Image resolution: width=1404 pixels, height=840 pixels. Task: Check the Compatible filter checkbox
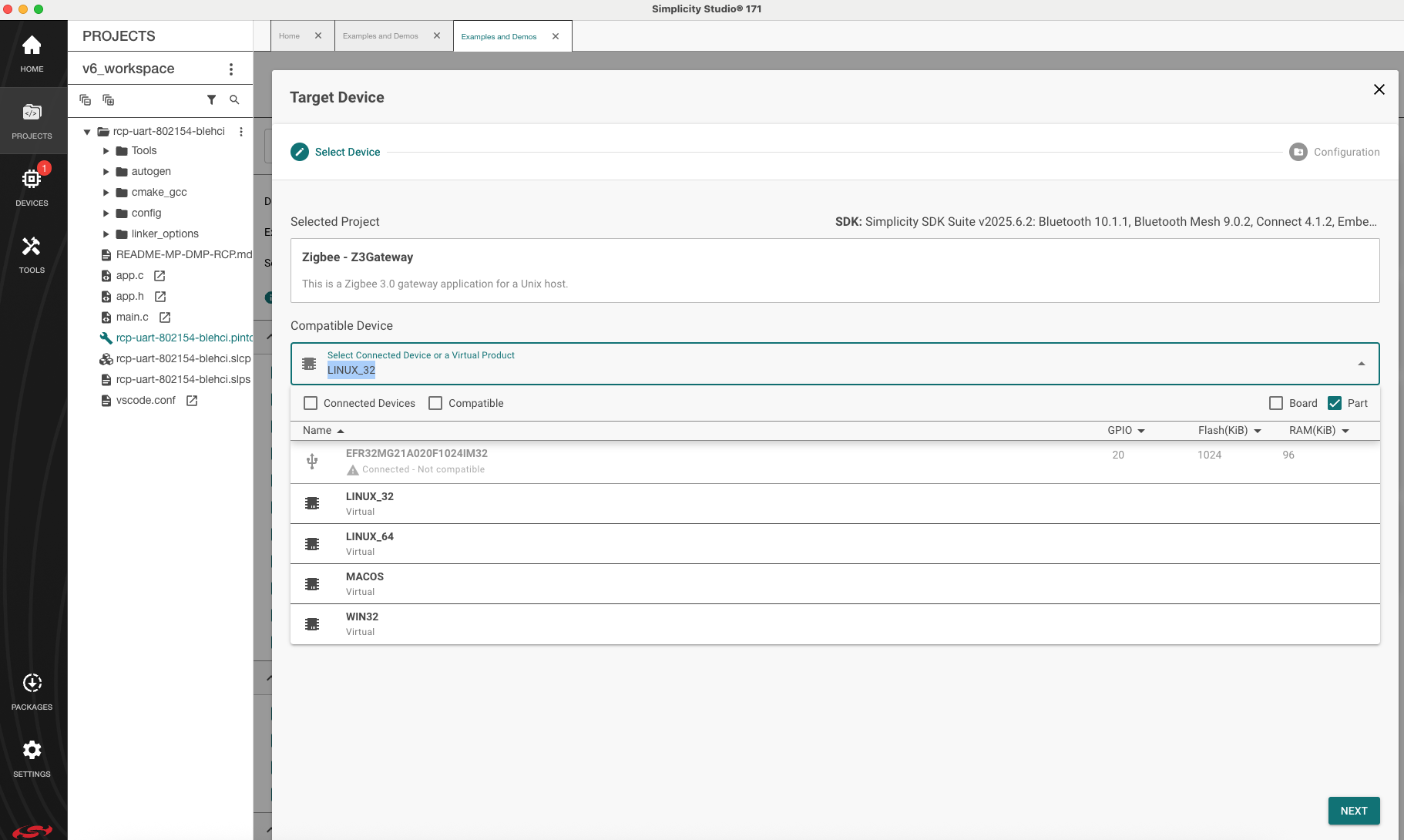[435, 403]
